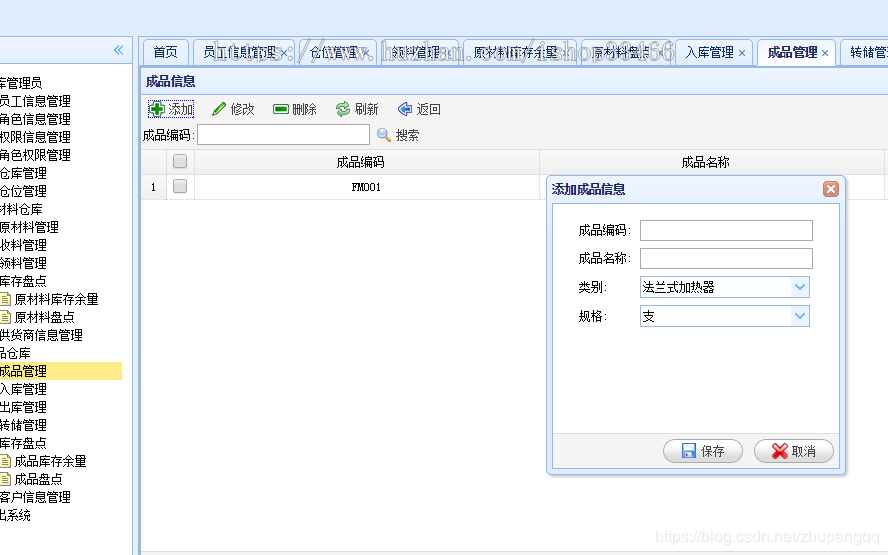Open 转储管理 in the sidebar
This screenshot has height=555, width=888.
[23, 425]
